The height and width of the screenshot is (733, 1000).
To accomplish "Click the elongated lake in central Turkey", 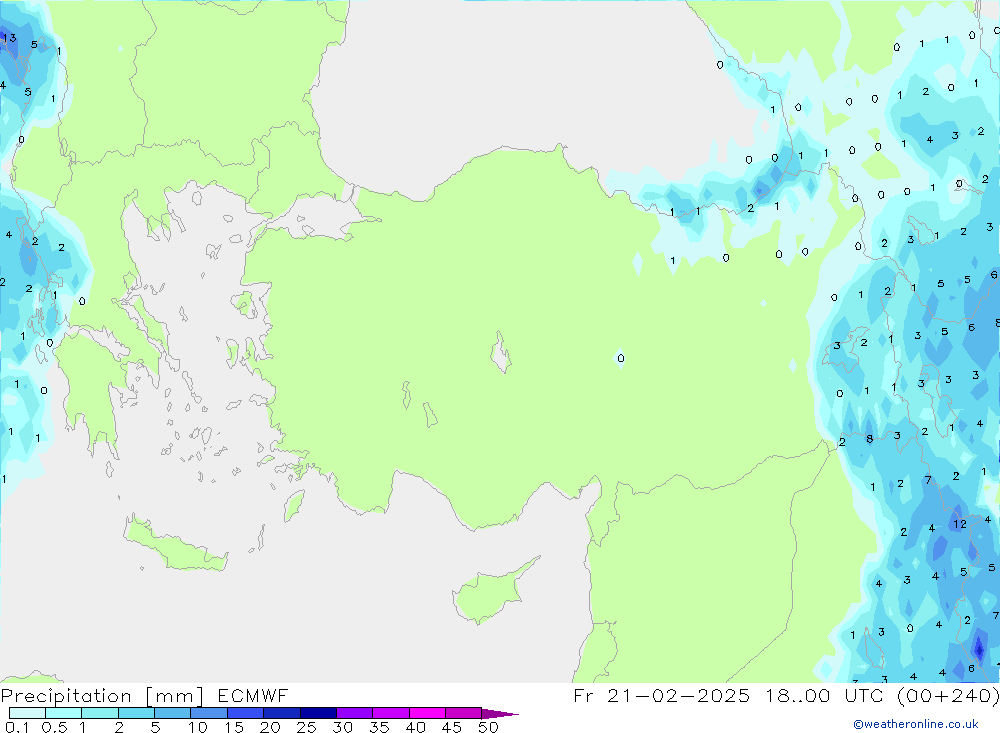I will [499, 354].
